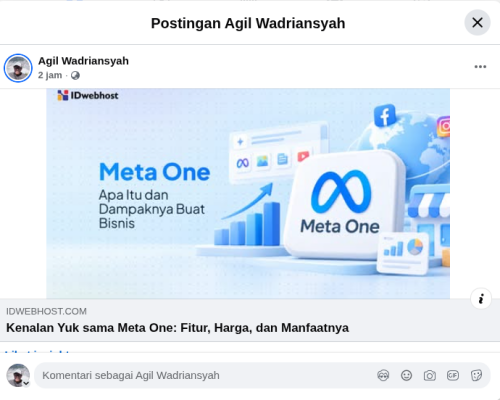The width and height of the screenshot is (500, 400).
Task: Click the partially hidden blue link below article card
Action: 37,351
